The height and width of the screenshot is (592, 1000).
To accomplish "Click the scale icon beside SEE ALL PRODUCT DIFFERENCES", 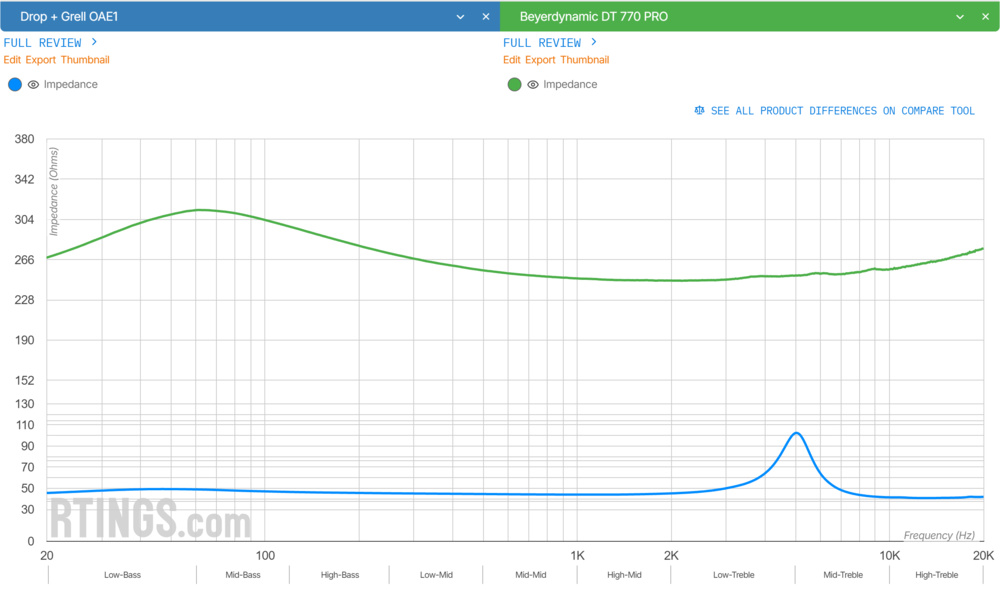I will 699,110.
